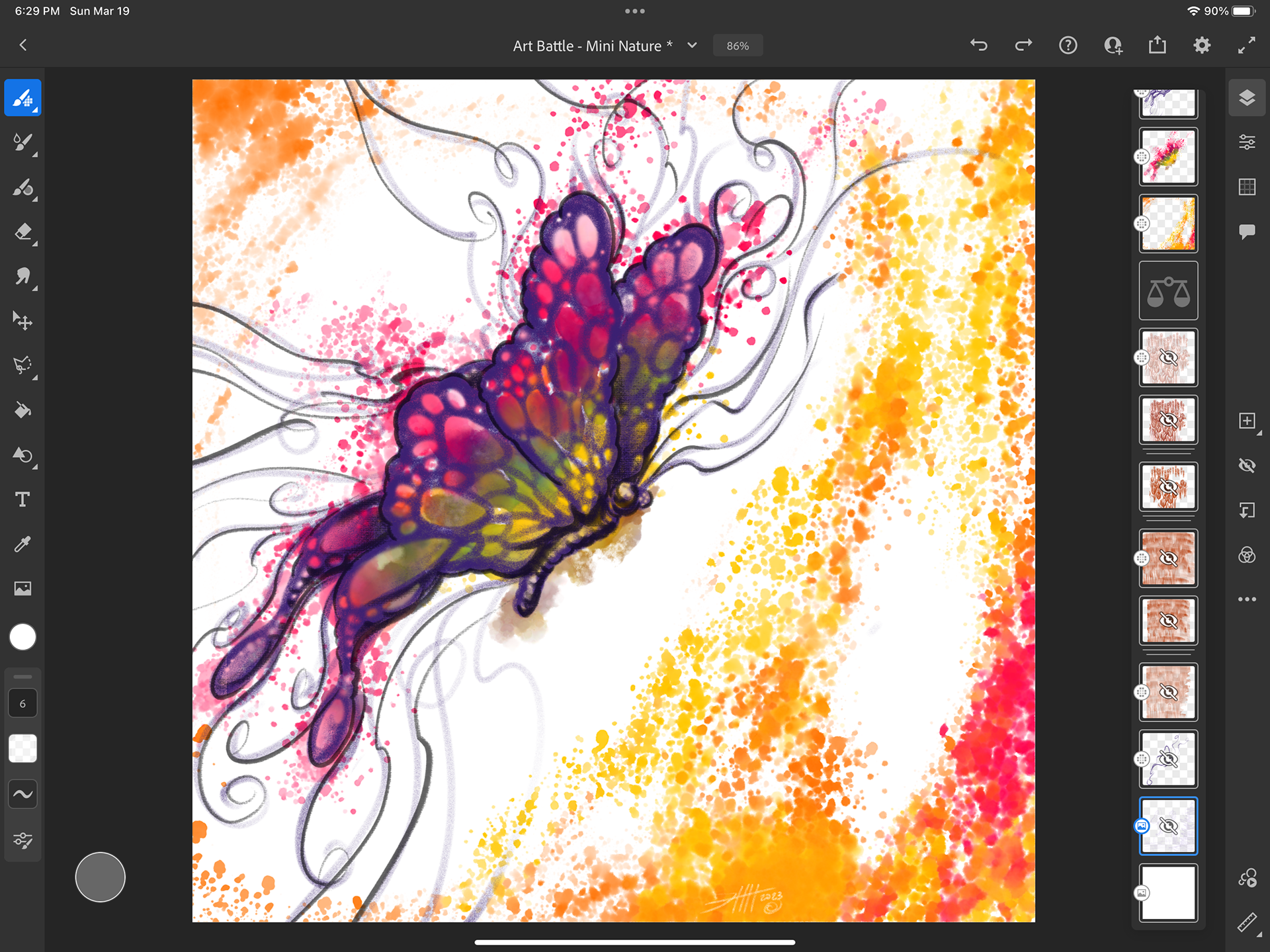
Task: Enter full screen mode
Action: (1247, 45)
